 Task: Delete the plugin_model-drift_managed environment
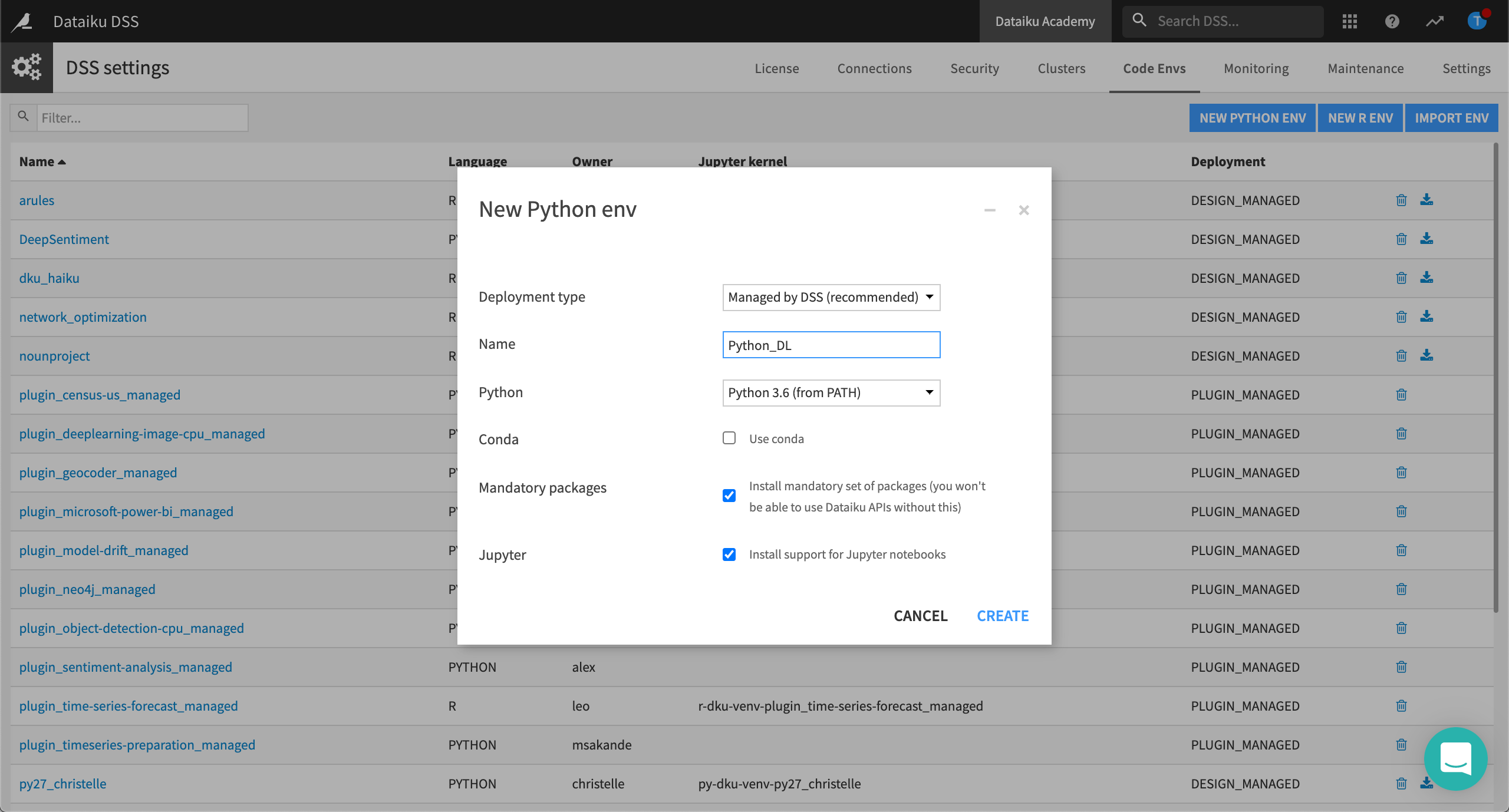(x=1402, y=550)
